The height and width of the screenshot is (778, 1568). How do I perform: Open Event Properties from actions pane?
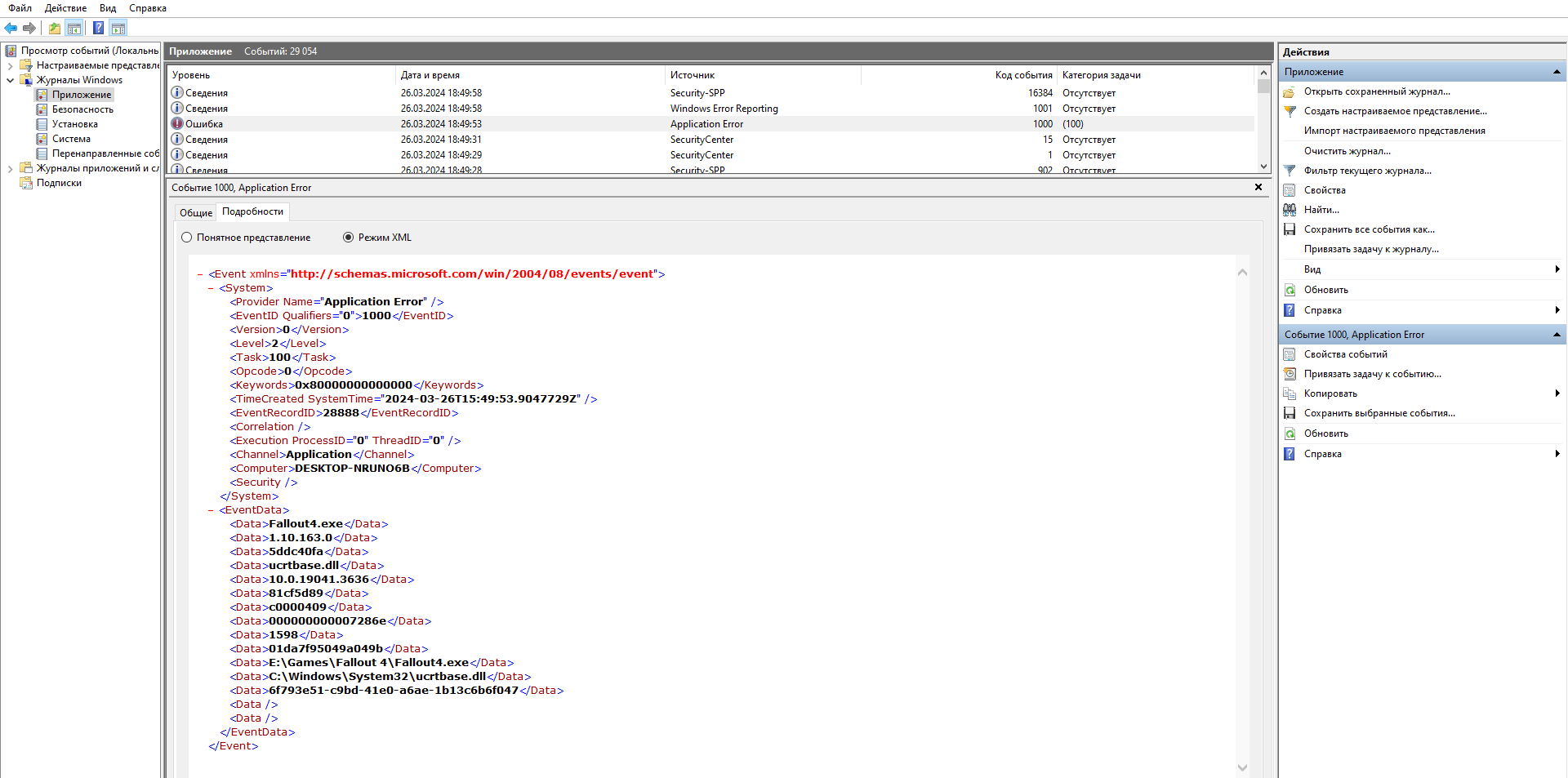(1345, 354)
